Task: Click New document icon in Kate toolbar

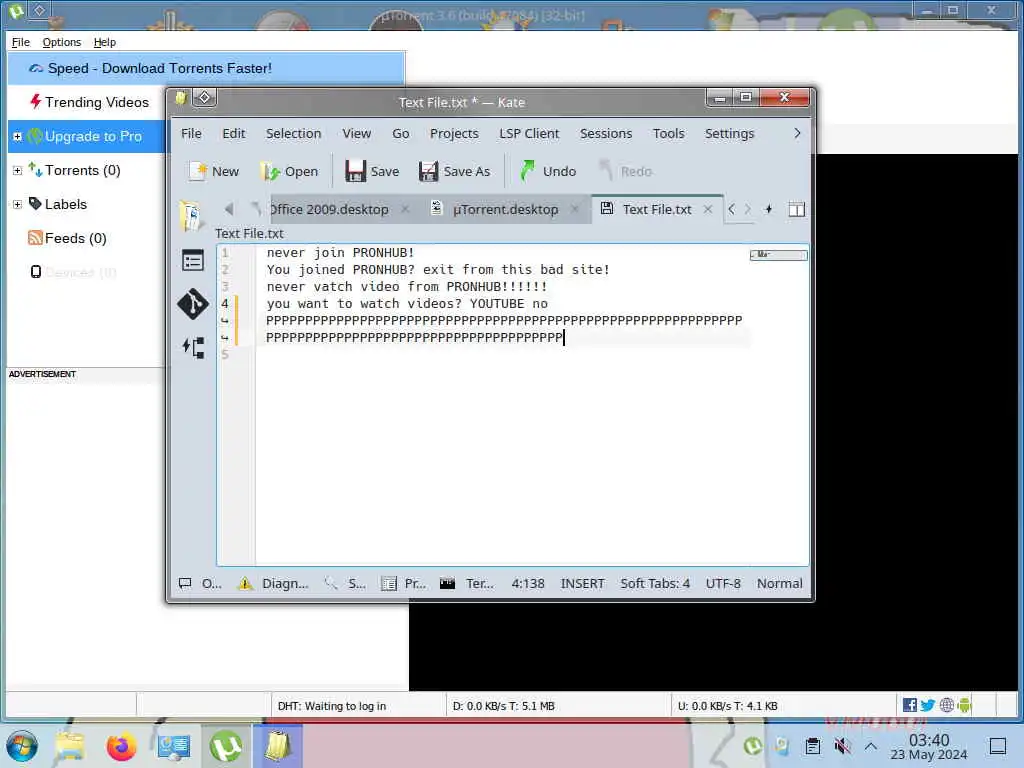Action: [197, 171]
